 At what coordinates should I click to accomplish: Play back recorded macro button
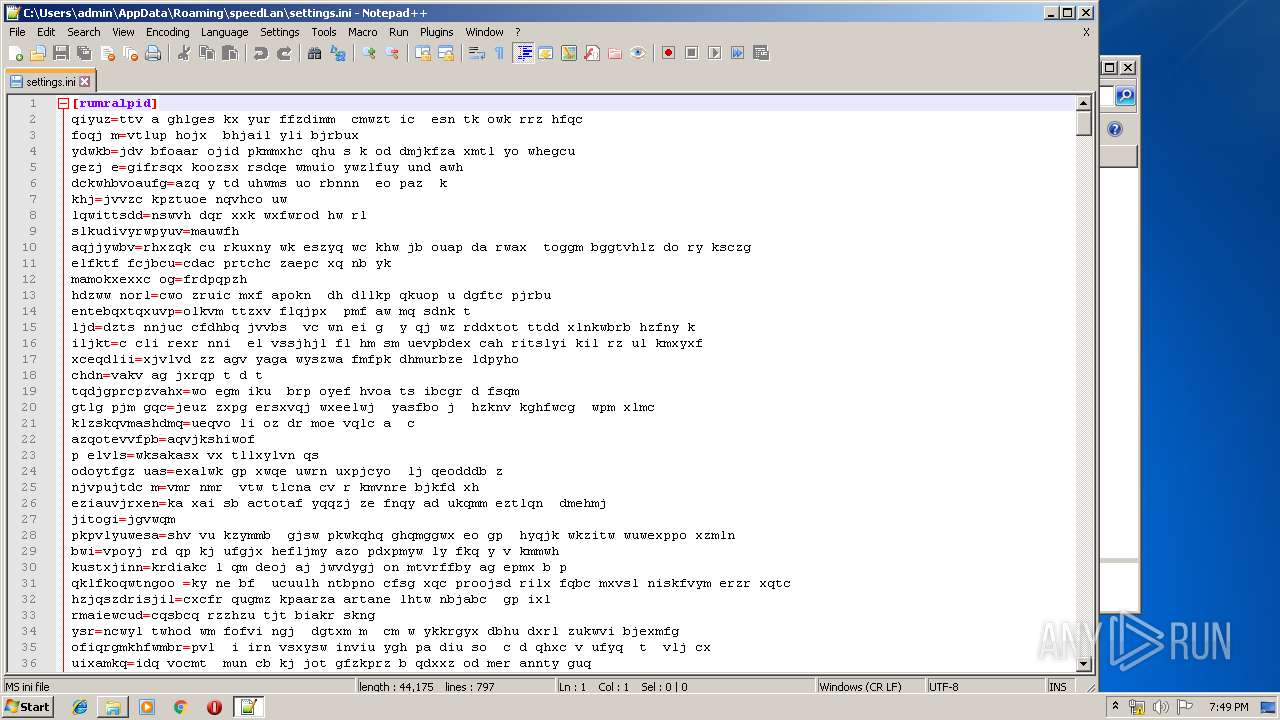[x=714, y=53]
